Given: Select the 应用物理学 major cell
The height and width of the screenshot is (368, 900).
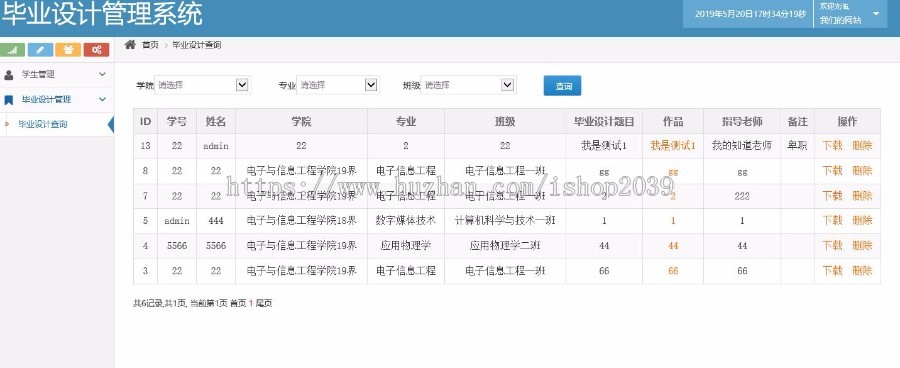Looking at the screenshot, I should 406,246.
